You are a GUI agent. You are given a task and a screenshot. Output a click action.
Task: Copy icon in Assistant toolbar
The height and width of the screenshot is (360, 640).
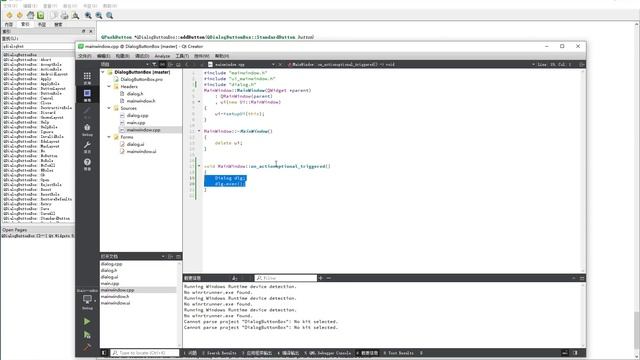pyautogui.click(x=53, y=16)
